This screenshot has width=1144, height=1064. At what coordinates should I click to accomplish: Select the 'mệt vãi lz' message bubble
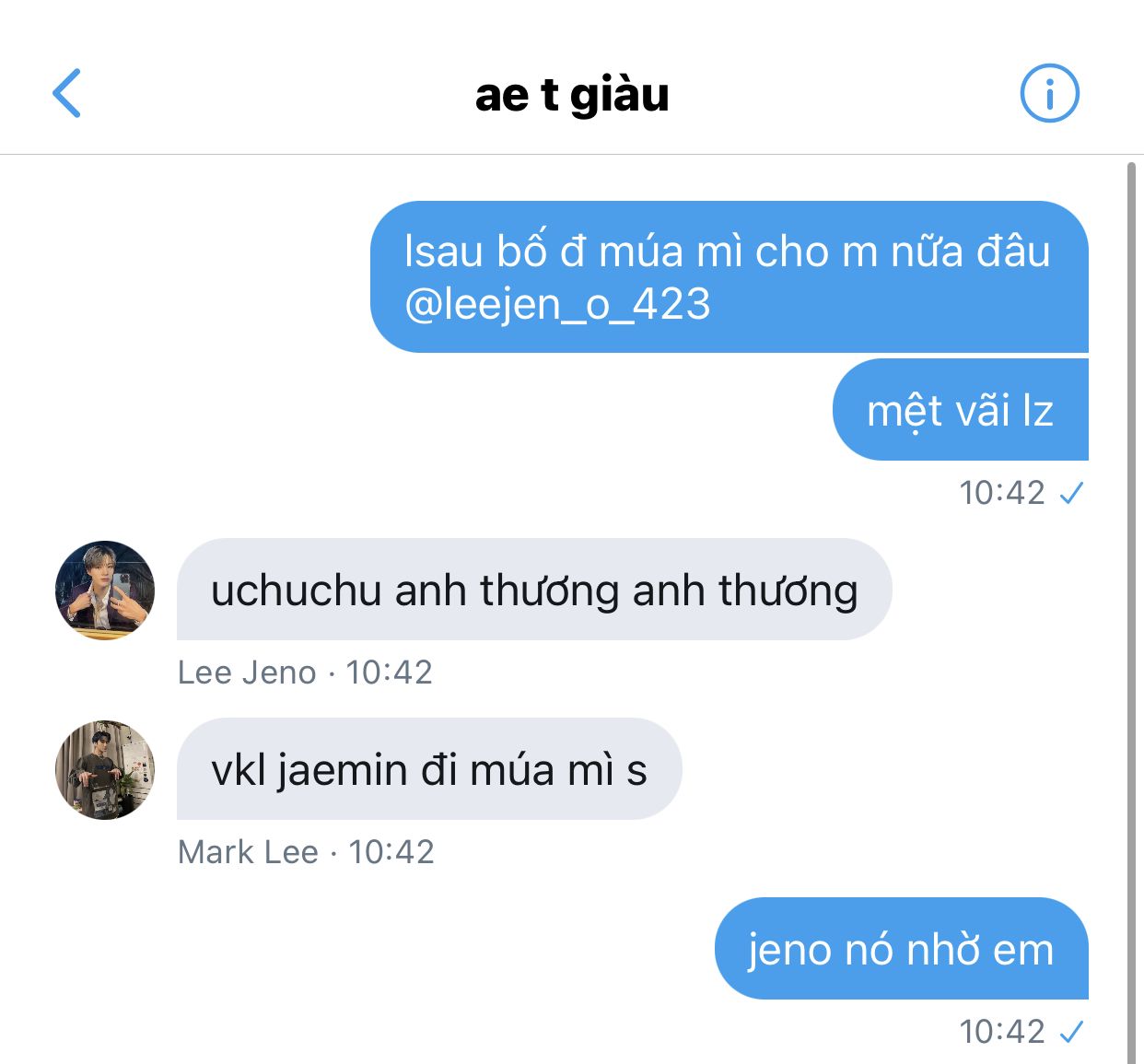[x=961, y=410]
